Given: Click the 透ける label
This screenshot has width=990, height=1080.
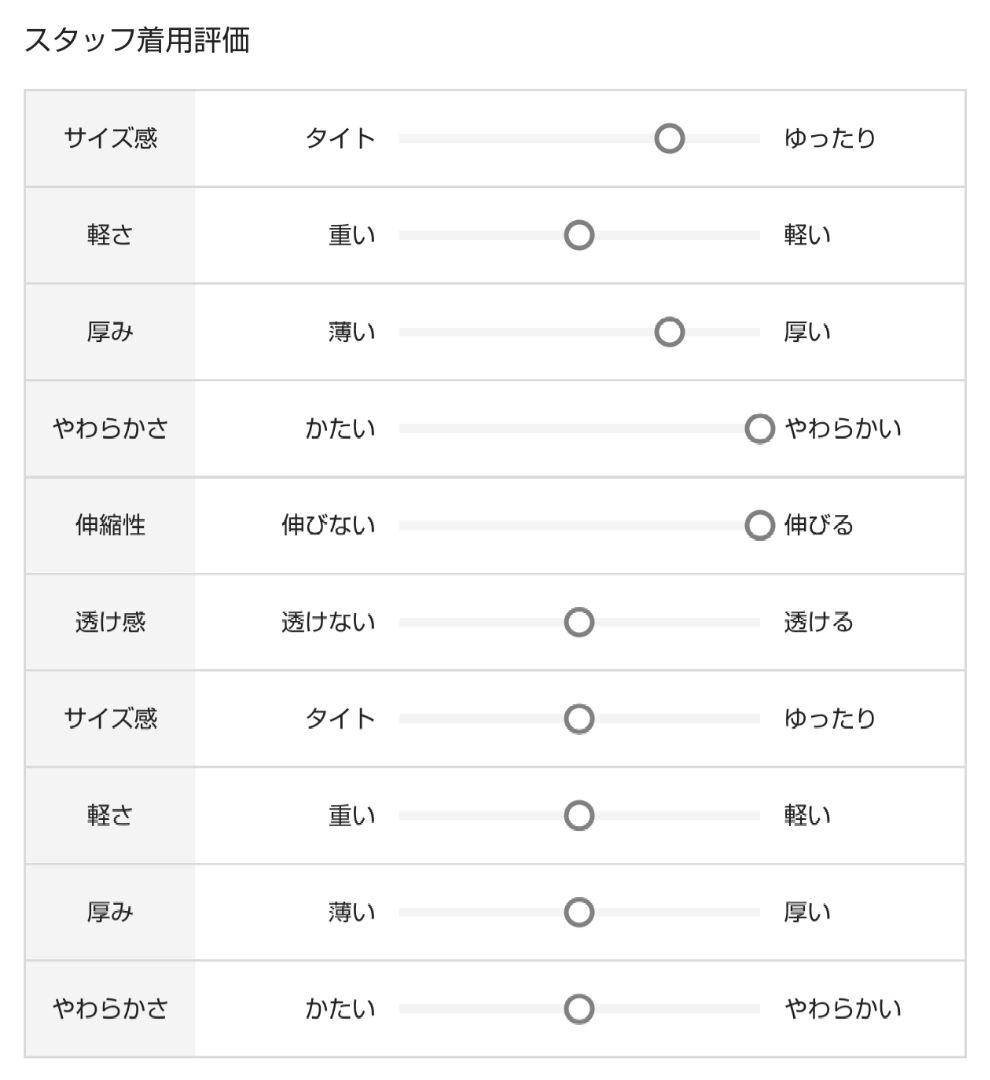Looking at the screenshot, I should click(x=818, y=622).
